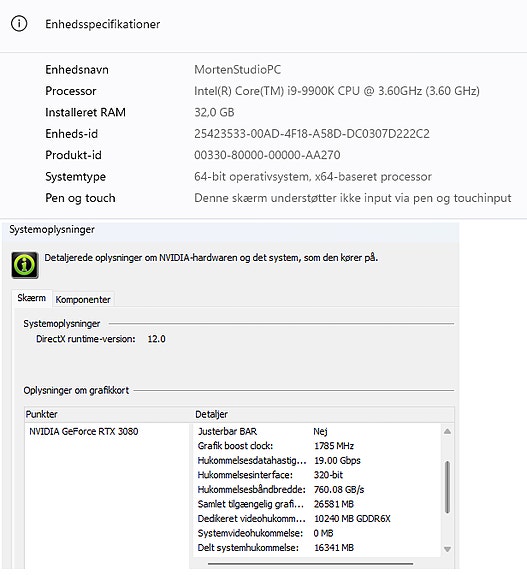The width and height of the screenshot is (527, 575).
Task: Click the info icon beside Enhedsspecifikationer
Action: [x=19, y=24]
